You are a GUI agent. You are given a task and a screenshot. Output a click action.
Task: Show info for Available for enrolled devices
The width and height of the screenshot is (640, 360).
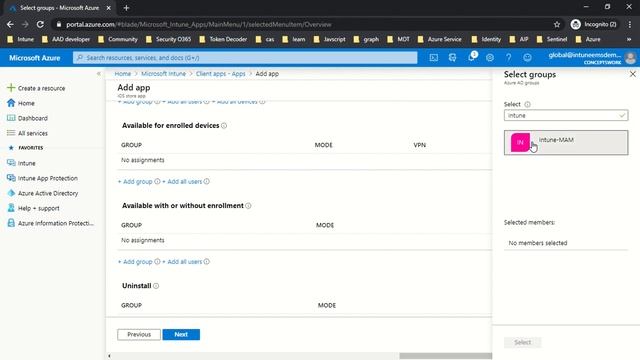224,126
